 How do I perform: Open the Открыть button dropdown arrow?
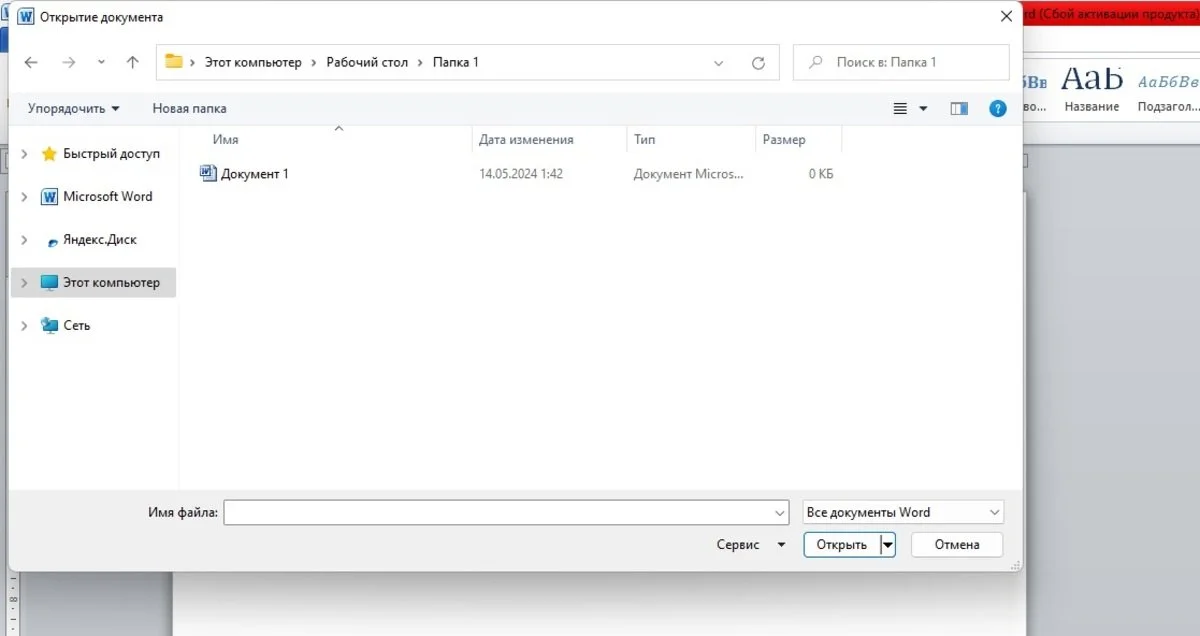point(888,545)
